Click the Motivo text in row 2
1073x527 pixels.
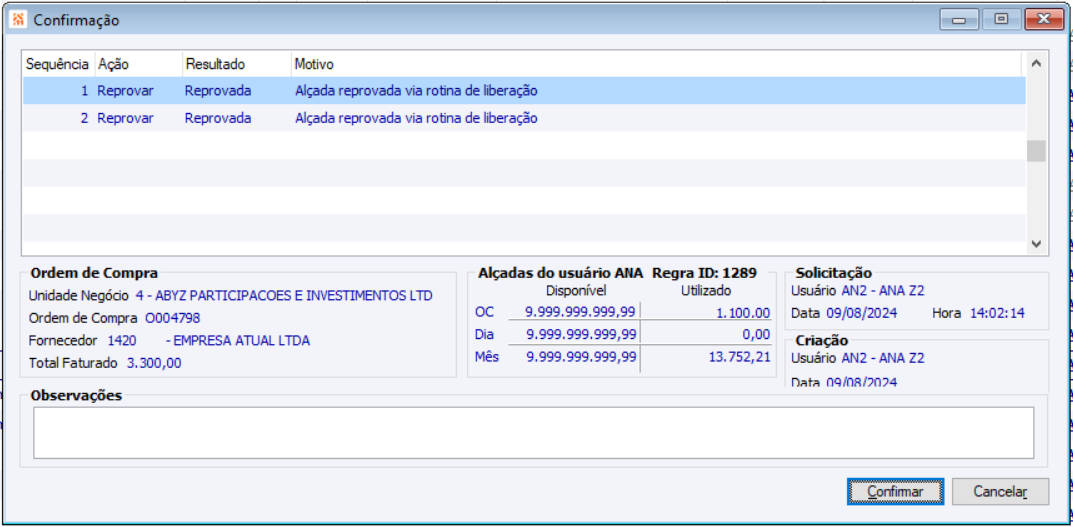point(417,118)
